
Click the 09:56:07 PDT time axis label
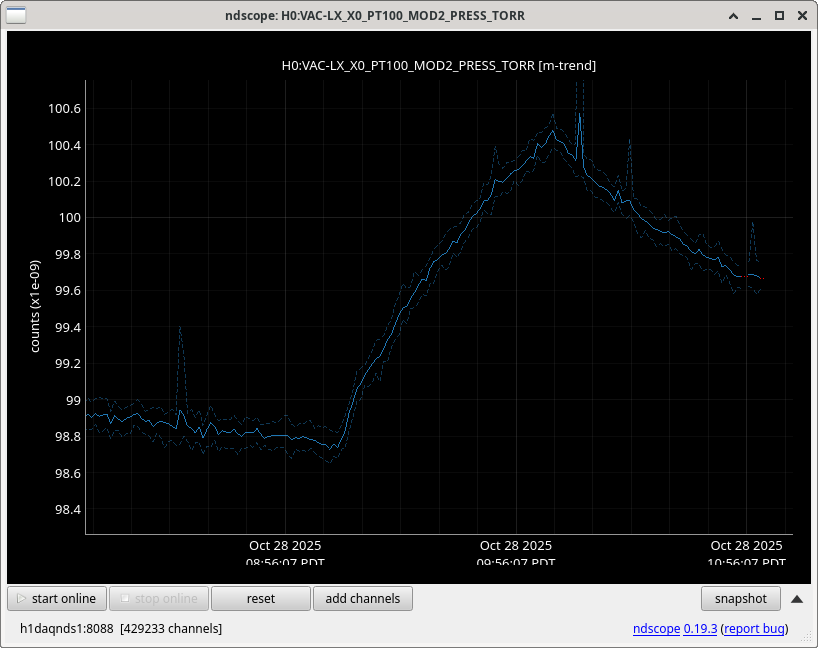pyautogui.click(x=515, y=562)
